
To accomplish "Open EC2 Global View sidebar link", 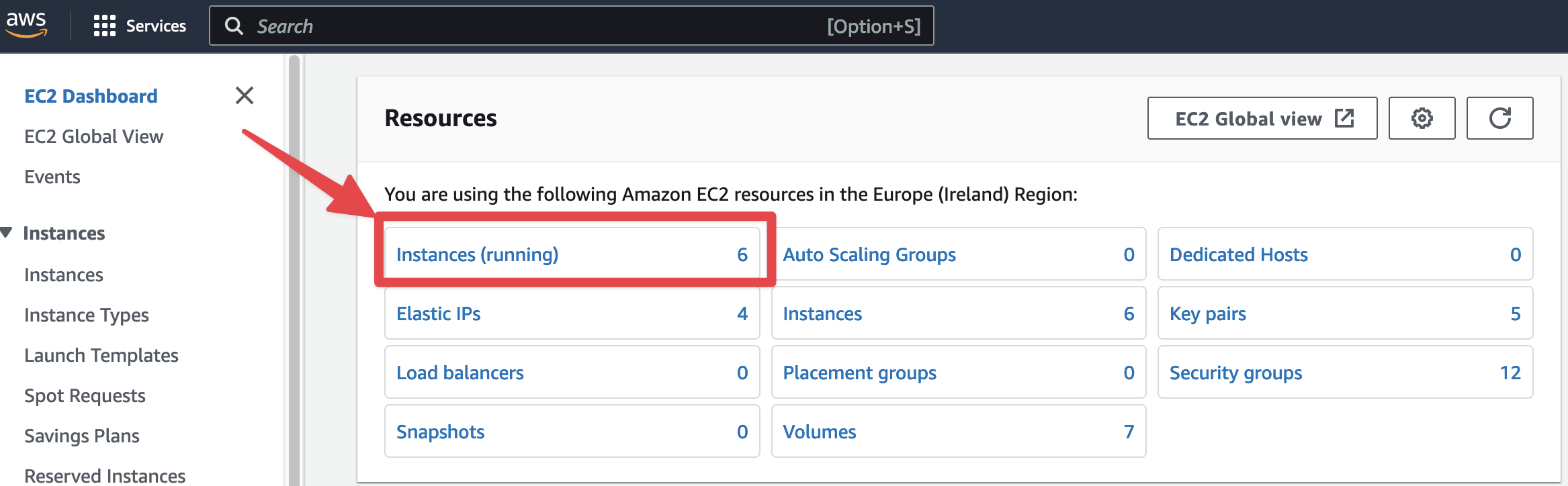I will tap(93, 136).
